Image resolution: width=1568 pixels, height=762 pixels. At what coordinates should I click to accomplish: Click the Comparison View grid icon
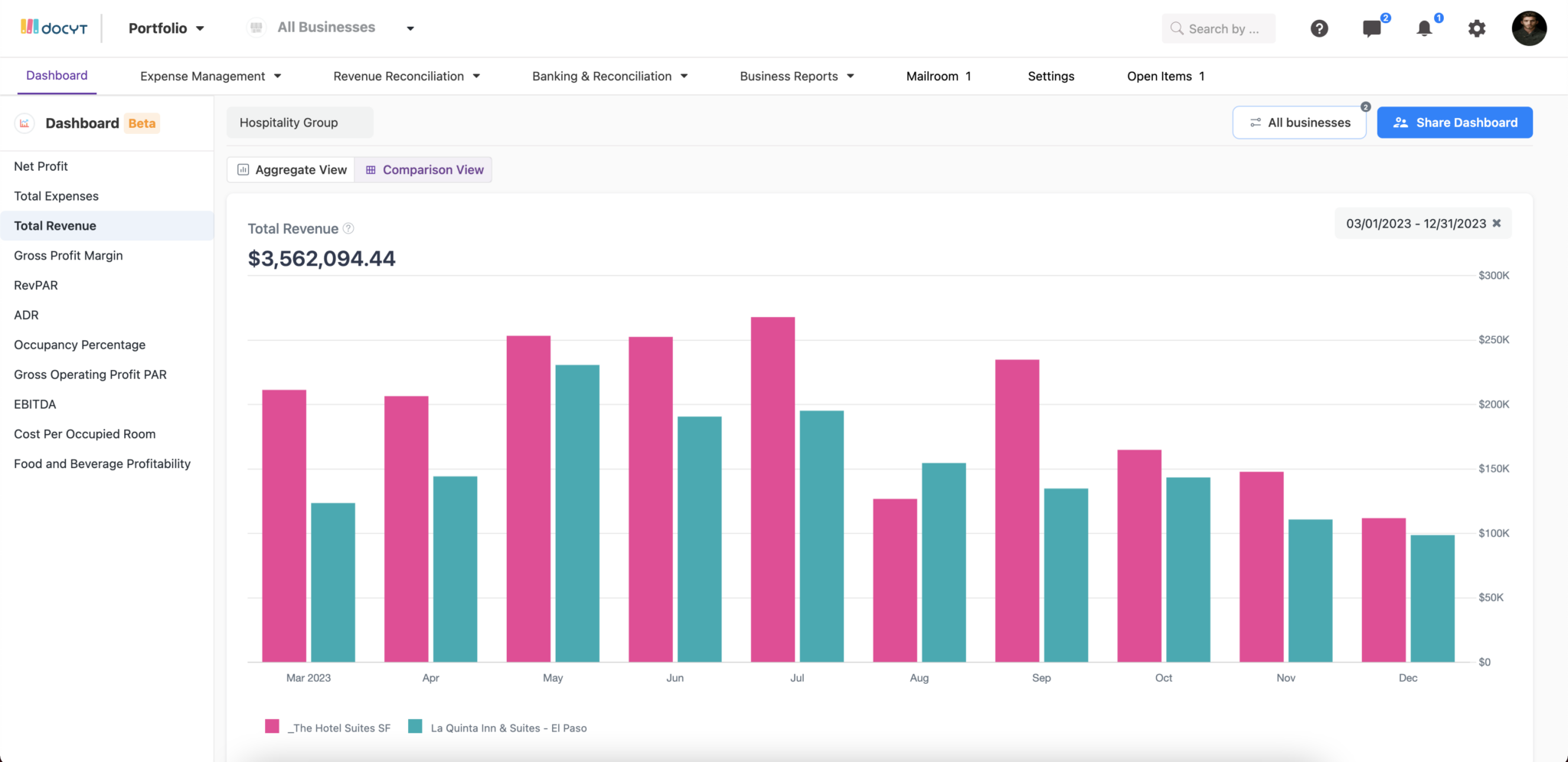coord(371,170)
